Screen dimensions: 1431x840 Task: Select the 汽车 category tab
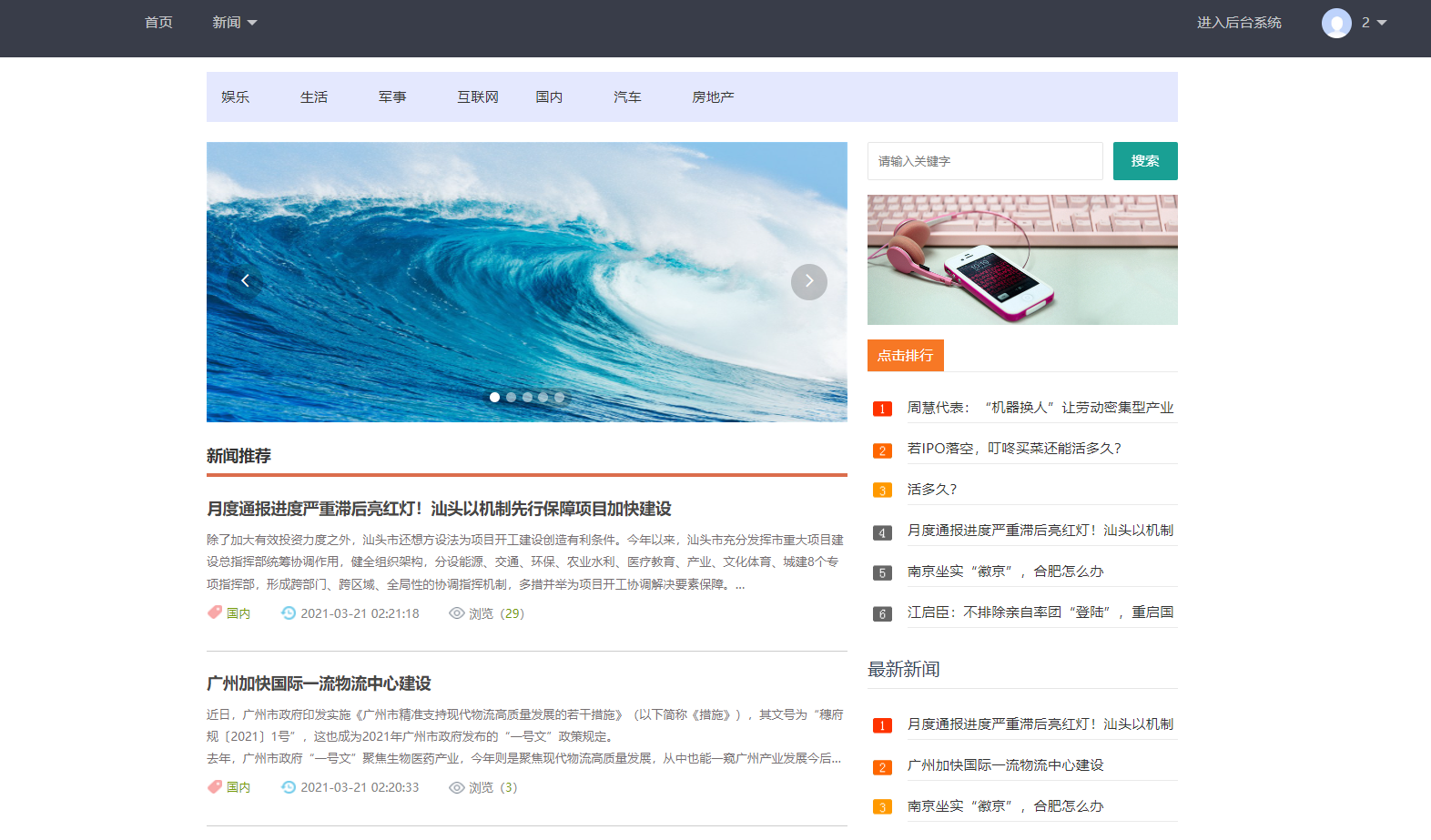(x=627, y=96)
